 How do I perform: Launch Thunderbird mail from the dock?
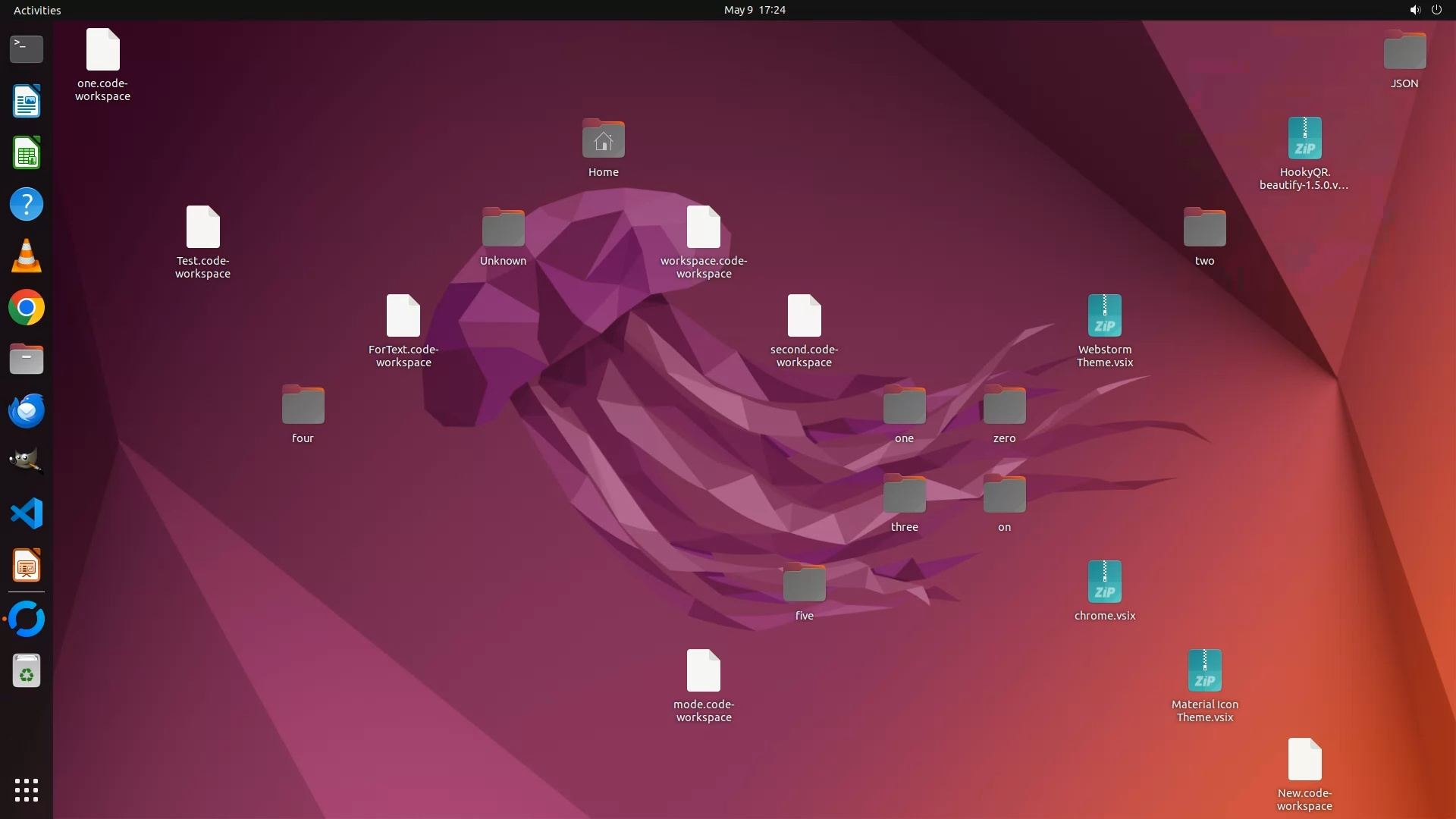click(x=27, y=411)
